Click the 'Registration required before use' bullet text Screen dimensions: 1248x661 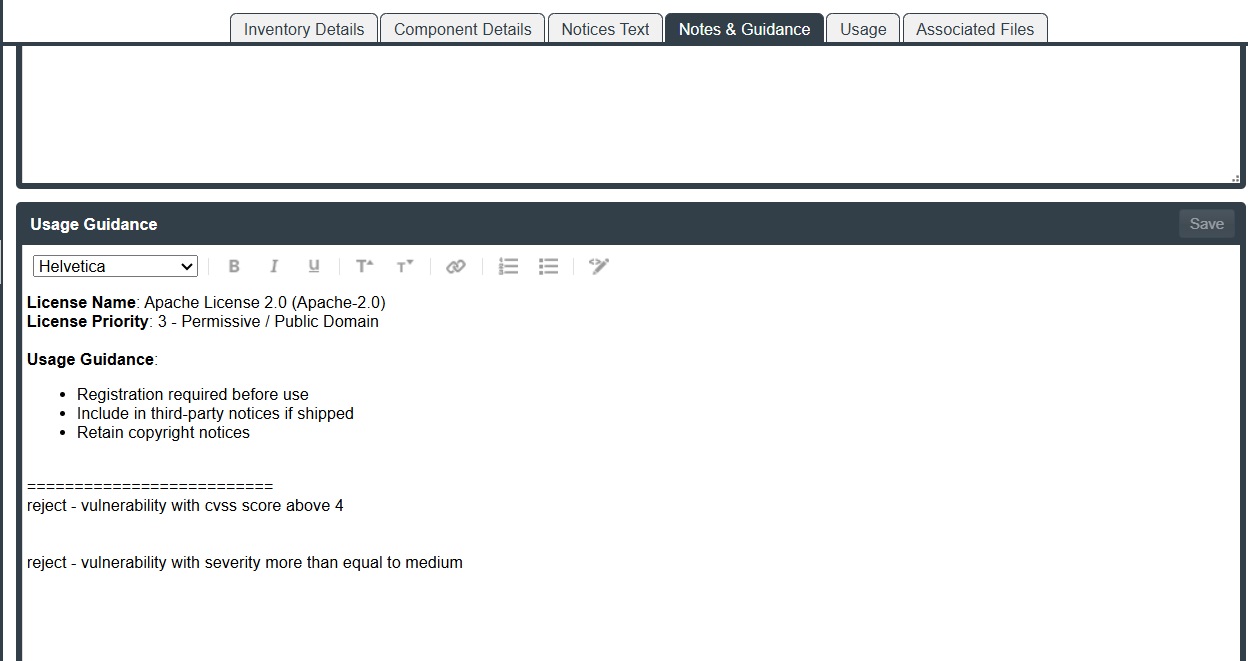click(x=193, y=394)
